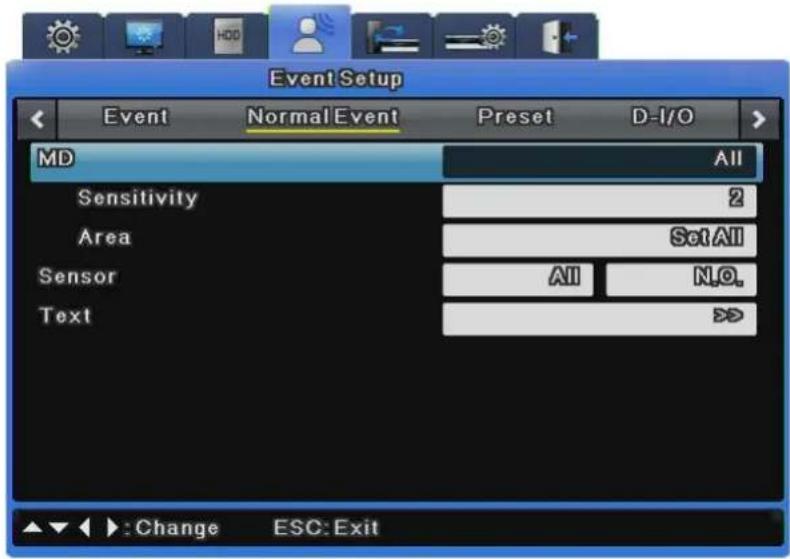Open the display monitor setup tab

(x=144, y=37)
